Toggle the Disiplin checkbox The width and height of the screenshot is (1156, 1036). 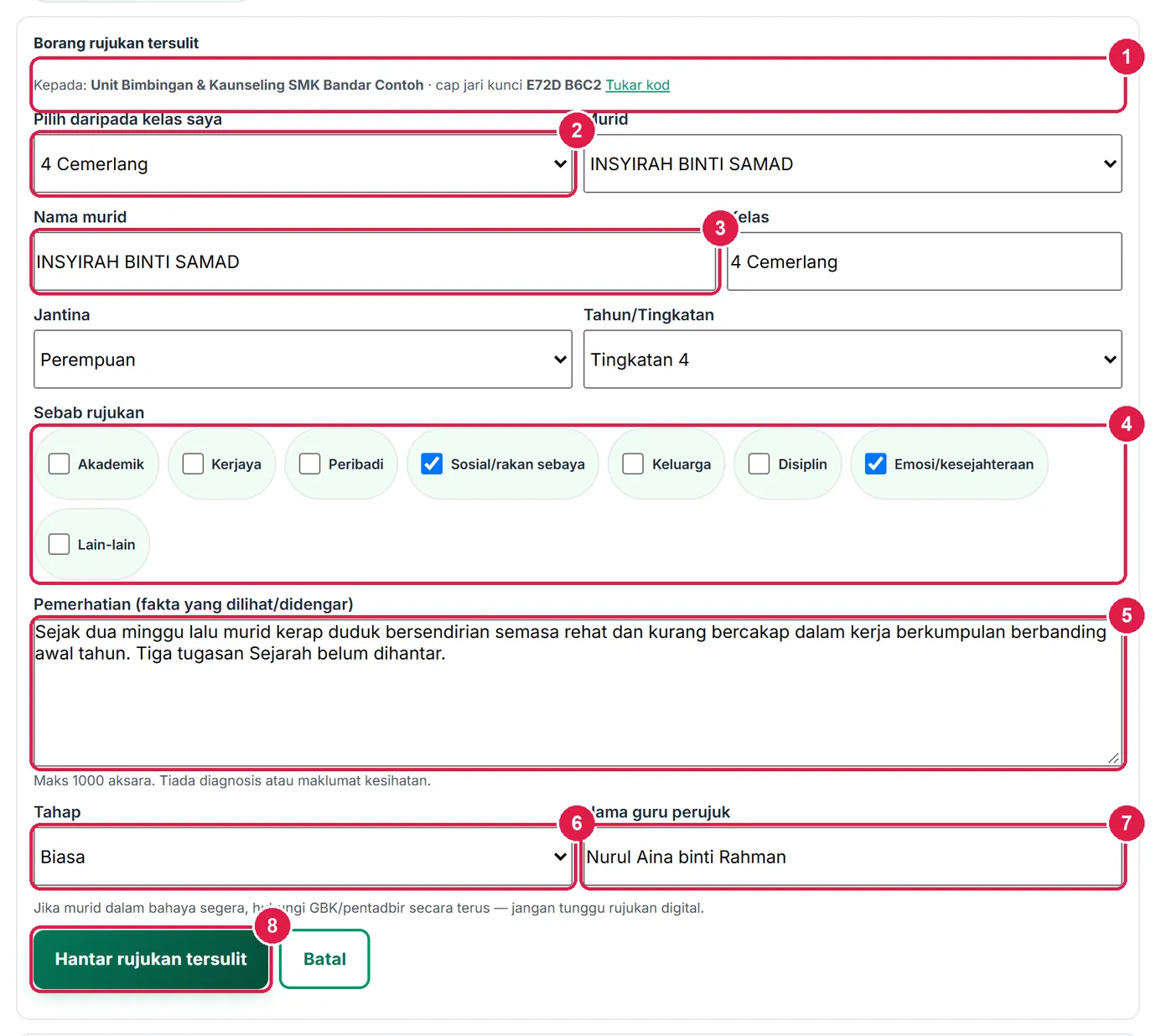[759, 464]
